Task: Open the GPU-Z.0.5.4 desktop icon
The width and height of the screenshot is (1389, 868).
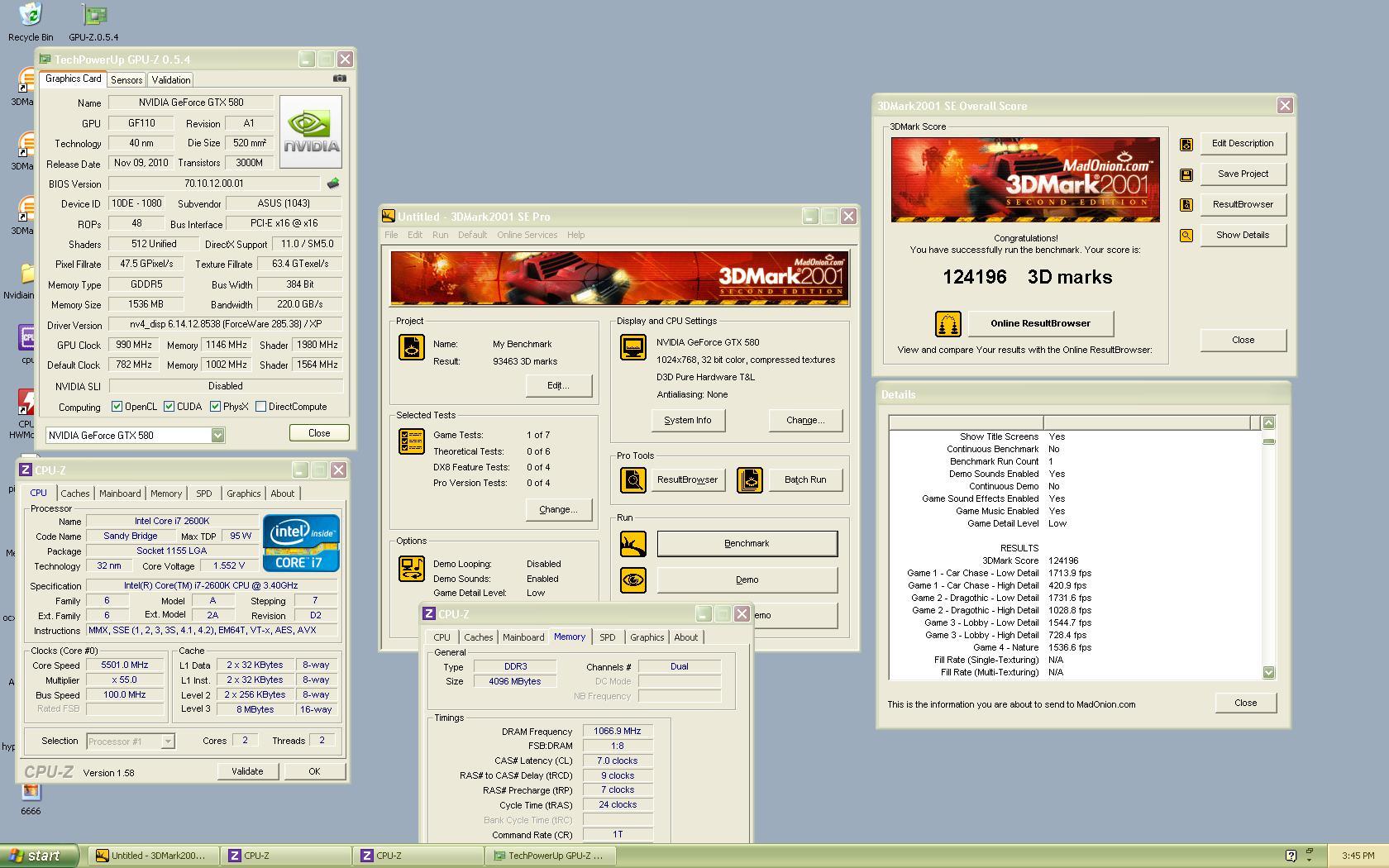Action: [94, 21]
